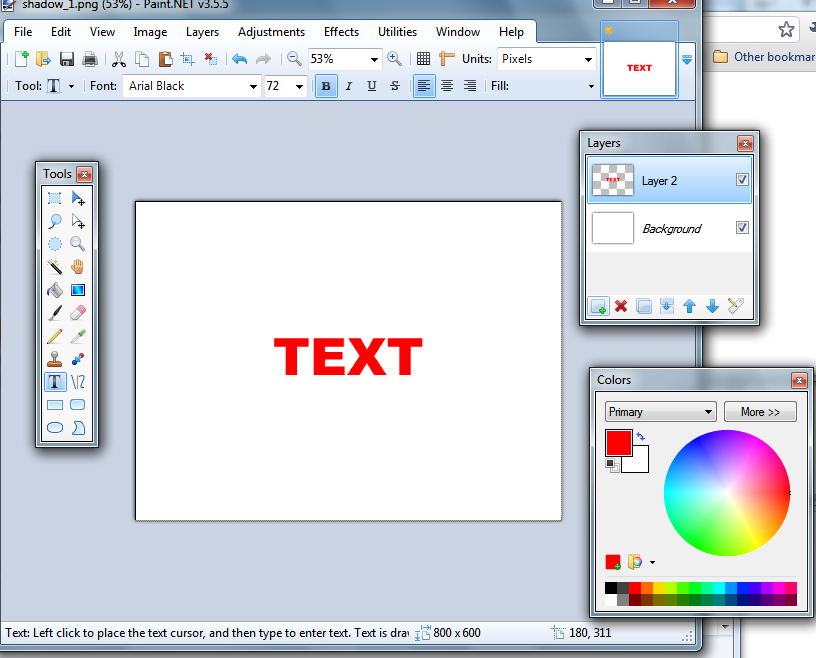Open the Adjustments menu
The width and height of the screenshot is (816, 658).
[271, 31]
